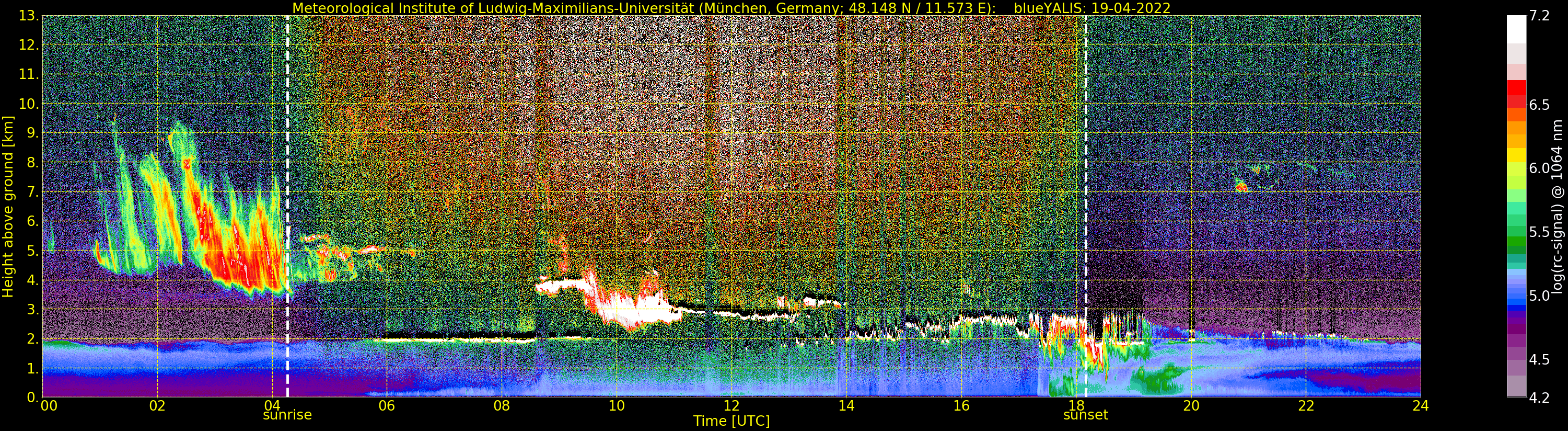Viewport: 1568px width, 431px height.
Task: Click the time tick label 20
Action: point(1191,406)
